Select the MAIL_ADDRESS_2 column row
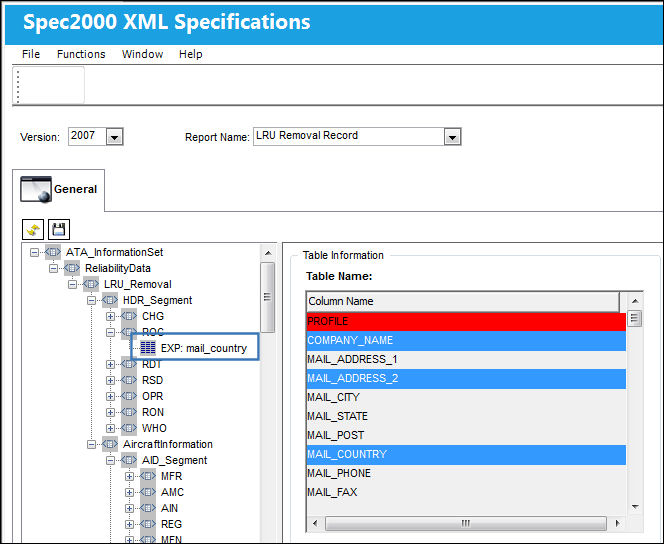Screen dimensions: 664x544 click(466, 378)
